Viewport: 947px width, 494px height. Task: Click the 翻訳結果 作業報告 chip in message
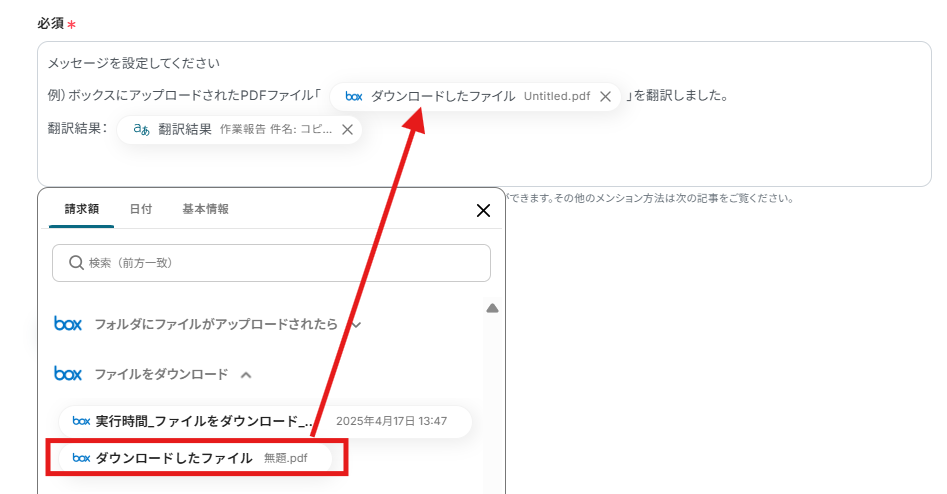click(239, 130)
